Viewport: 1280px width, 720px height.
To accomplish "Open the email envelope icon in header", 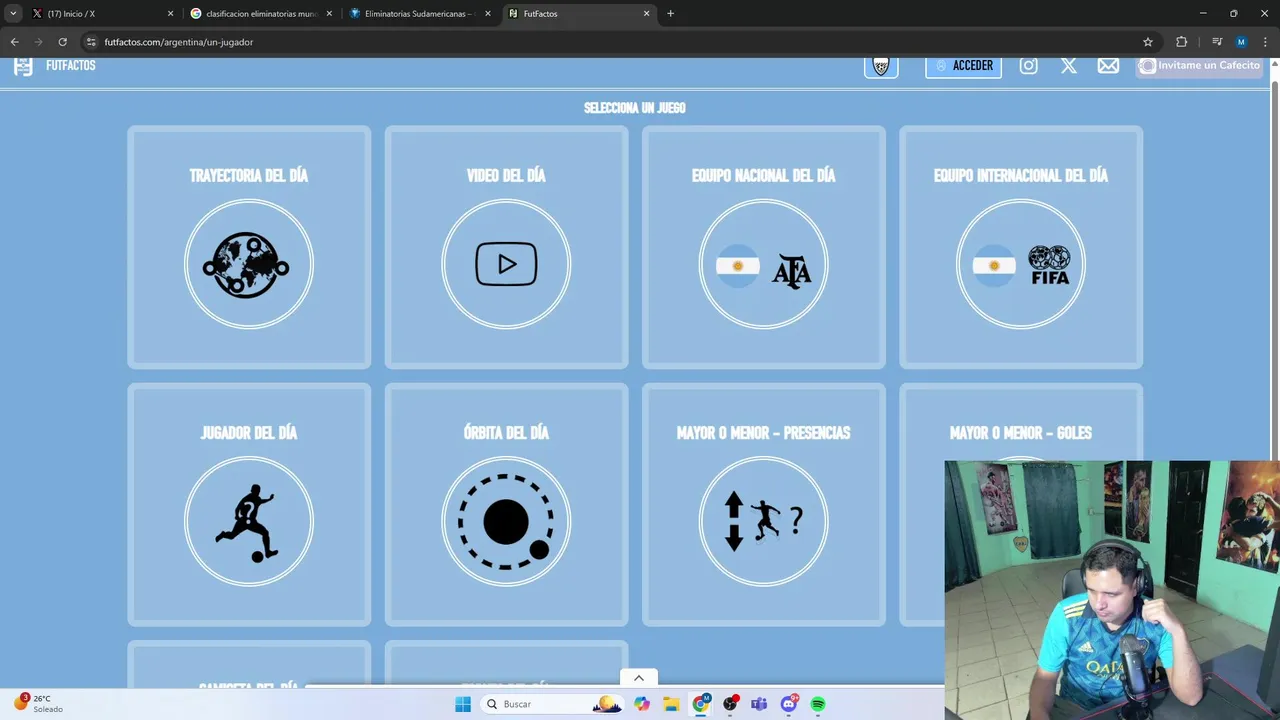I will tap(1108, 66).
